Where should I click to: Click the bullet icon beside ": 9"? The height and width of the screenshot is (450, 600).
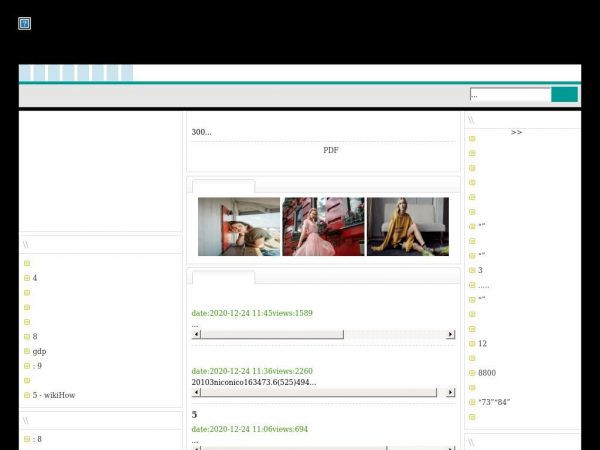pos(27,366)
